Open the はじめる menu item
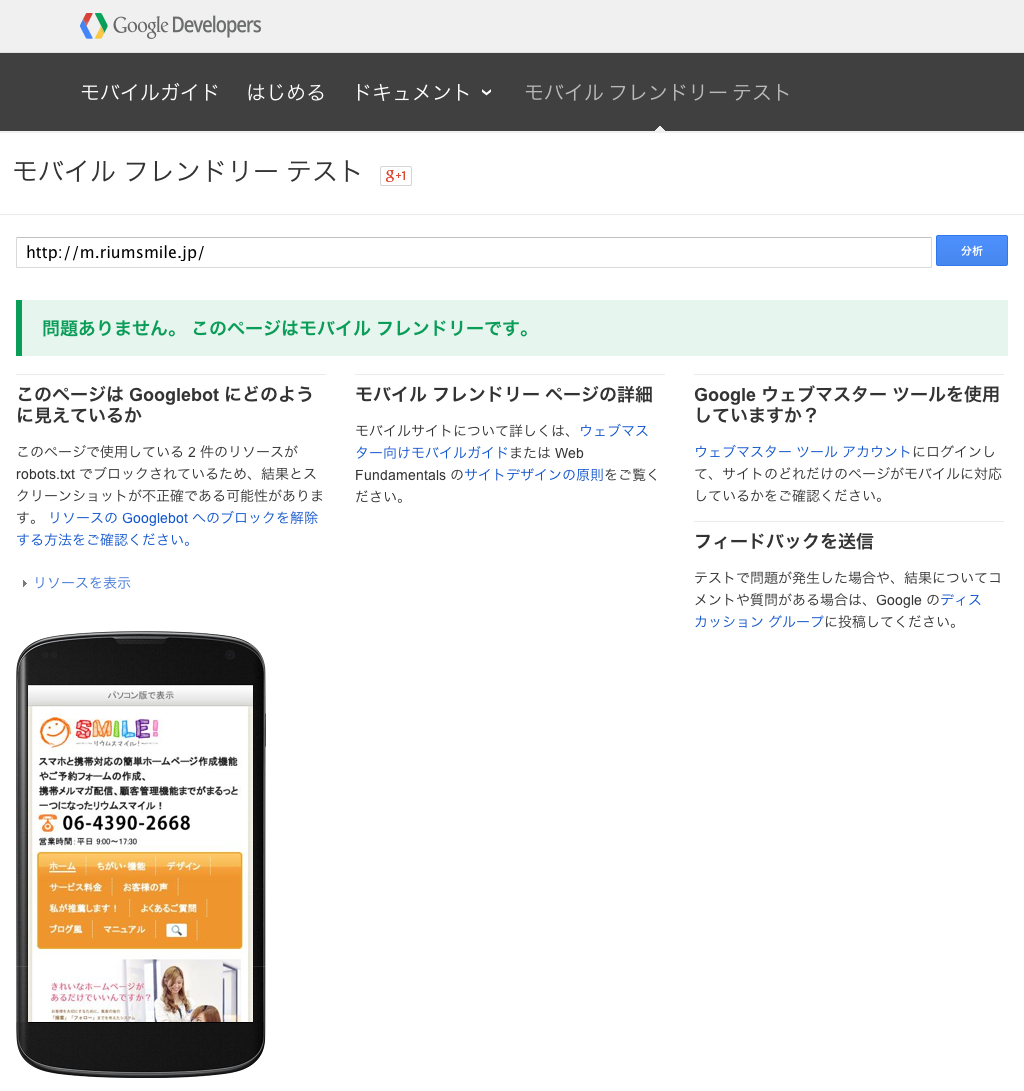The image size is (1024, 1091). pos(286,92)
